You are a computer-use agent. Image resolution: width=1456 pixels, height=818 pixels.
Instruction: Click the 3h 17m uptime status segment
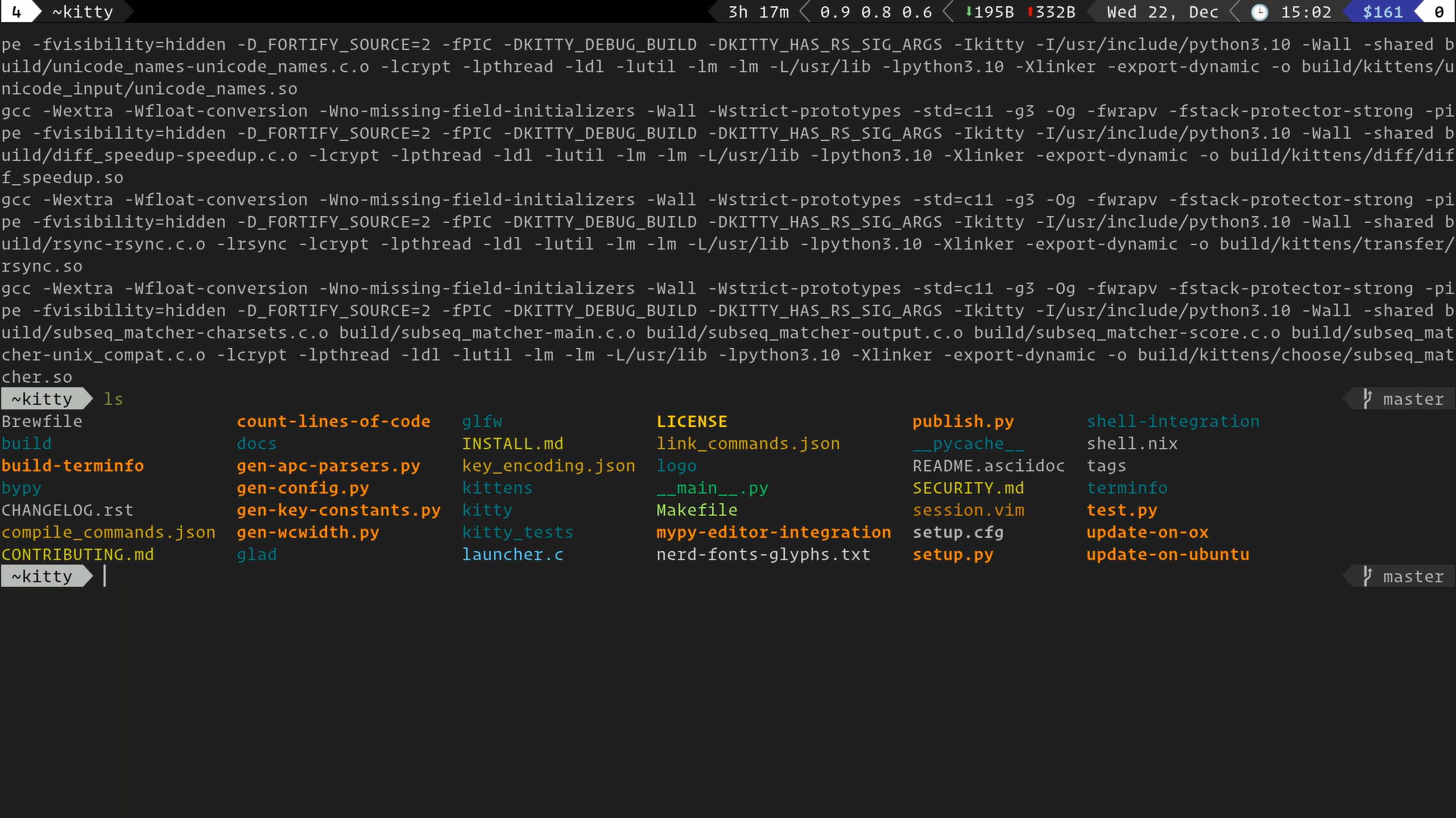coord(758,12)
